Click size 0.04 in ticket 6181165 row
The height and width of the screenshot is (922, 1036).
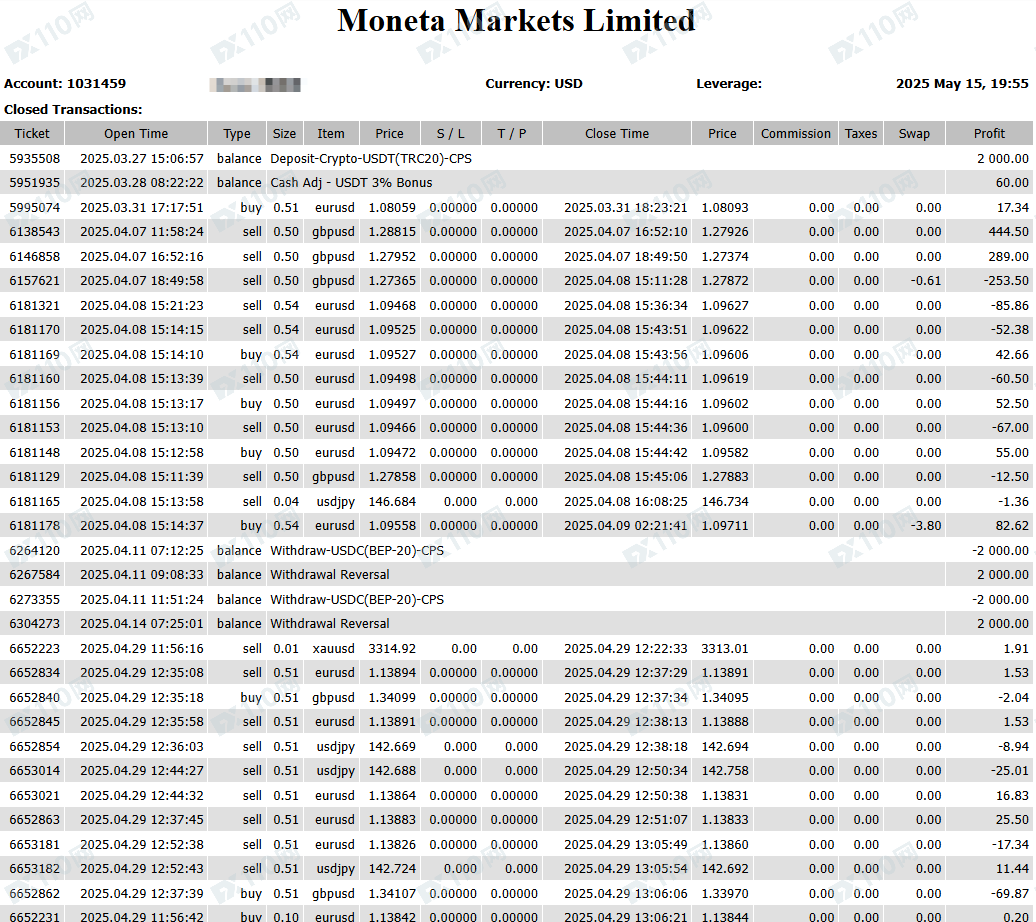286,502
